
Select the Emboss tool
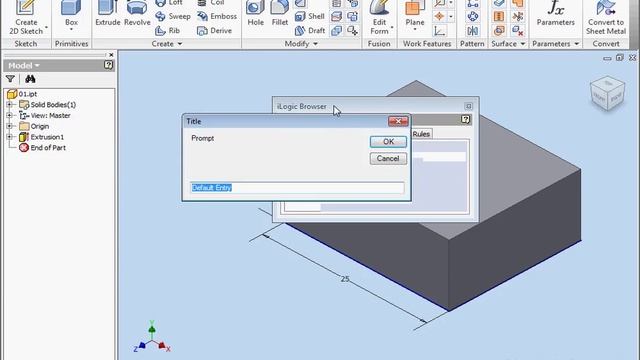pyautogui.click(x=217, y=16)
